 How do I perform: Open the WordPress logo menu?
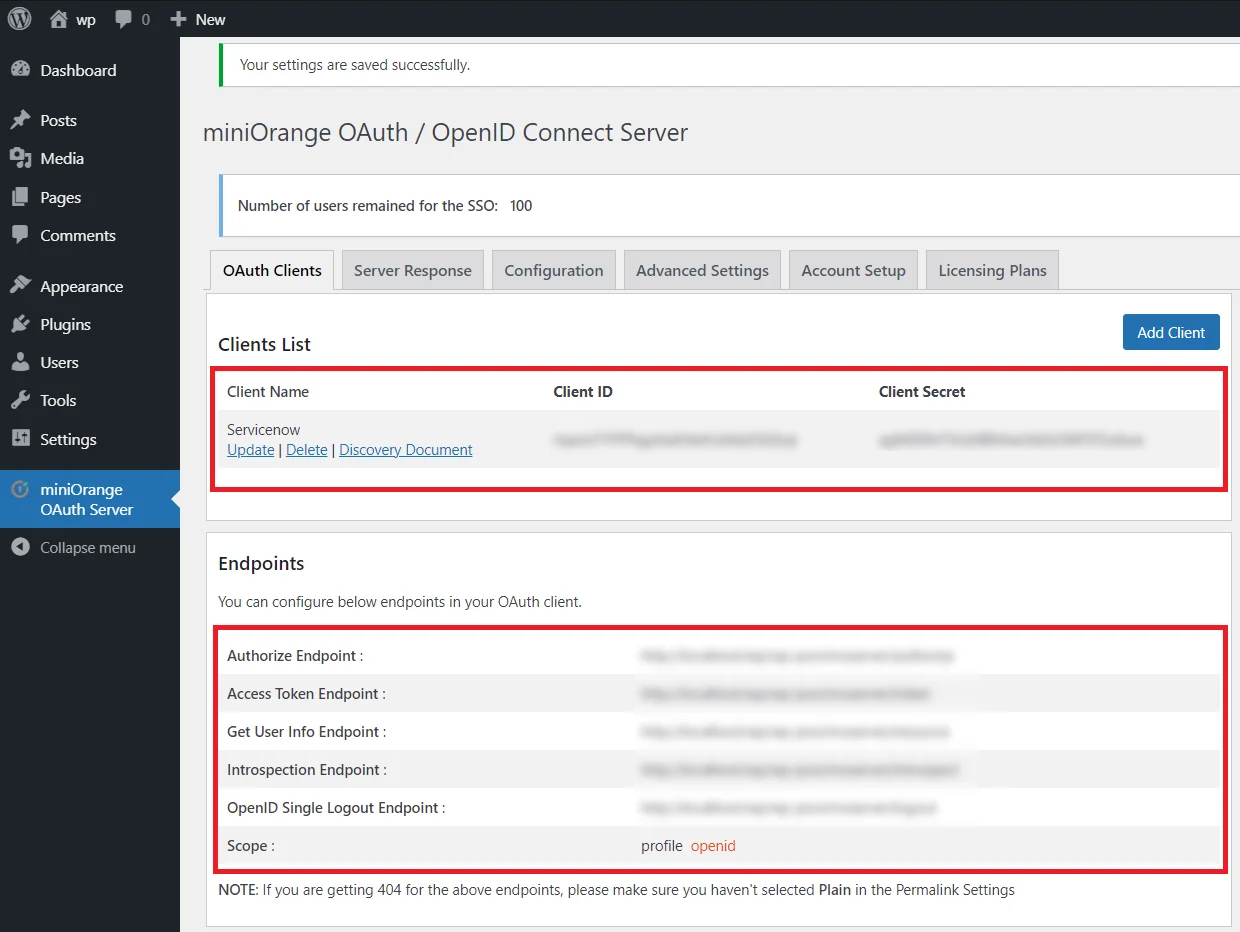point(20,19)
